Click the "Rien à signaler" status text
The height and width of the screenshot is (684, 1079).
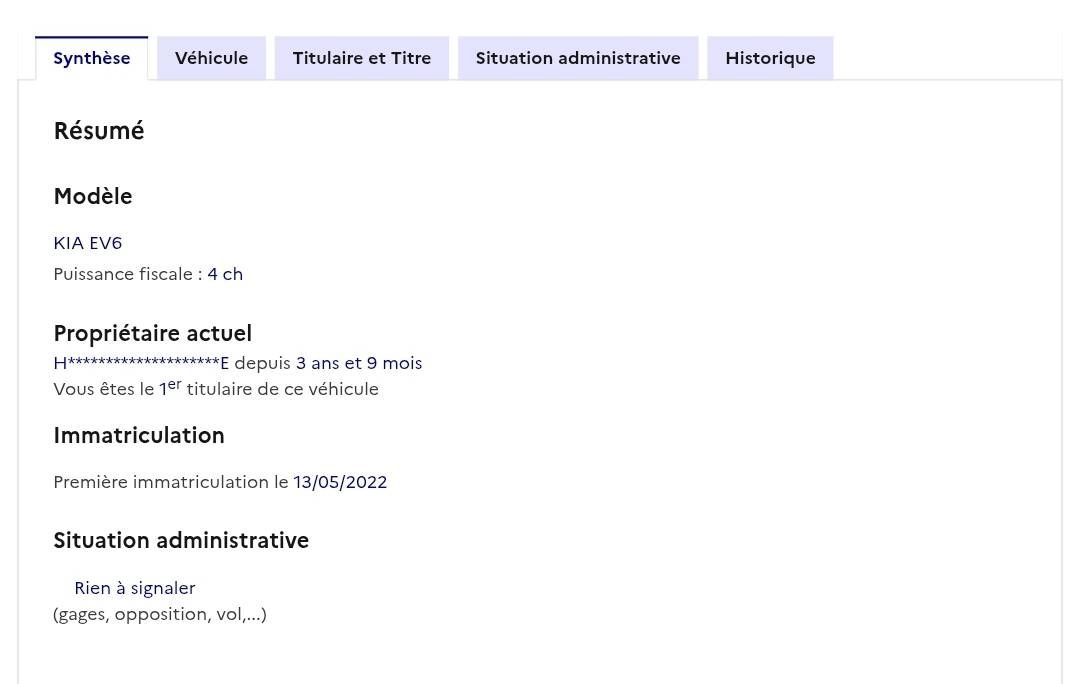point(134,588)
